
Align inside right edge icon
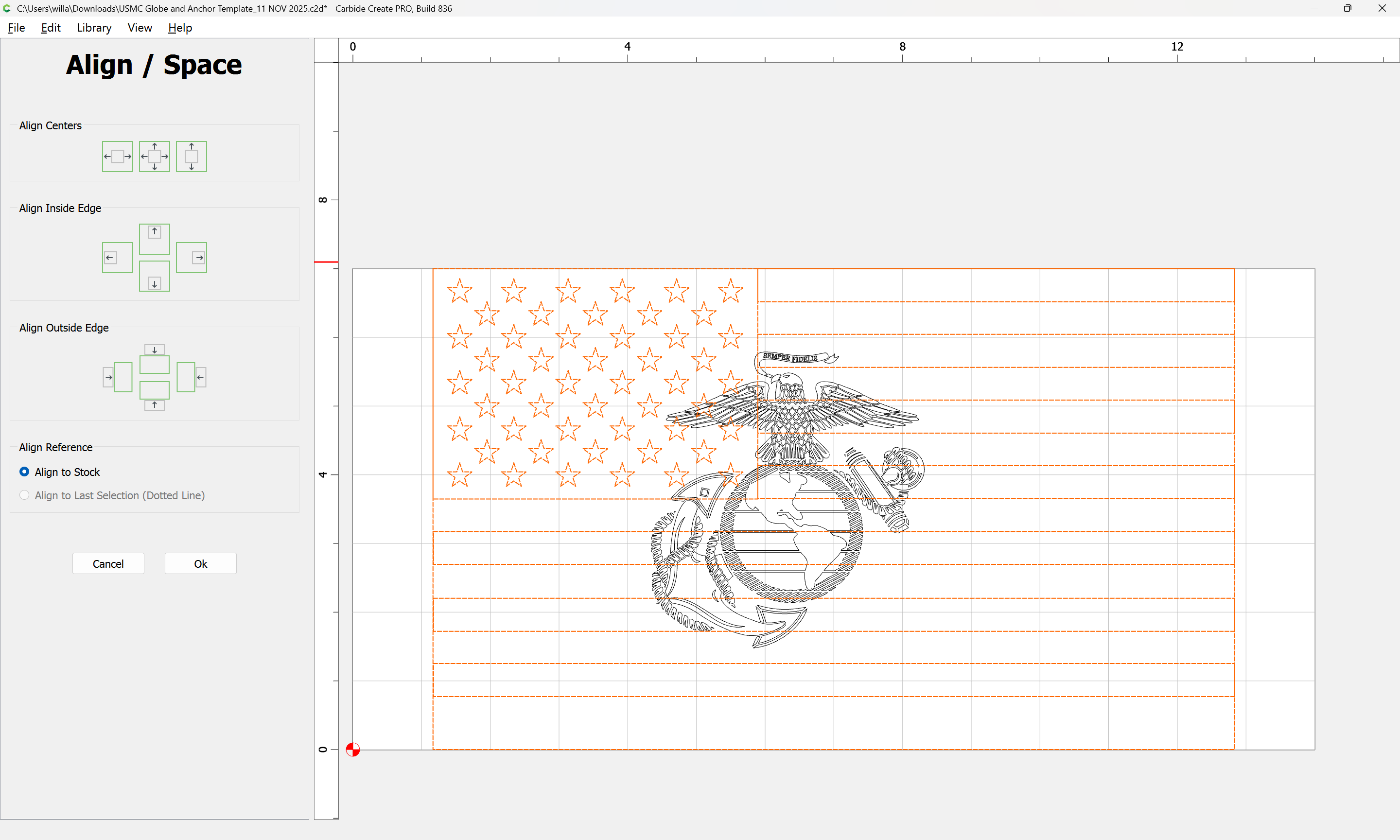tap(191, 258)
